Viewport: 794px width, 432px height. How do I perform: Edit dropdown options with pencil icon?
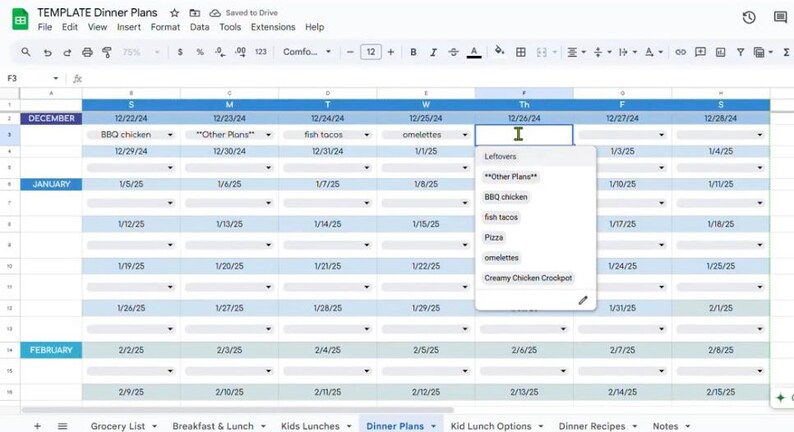tap(583, 300)
